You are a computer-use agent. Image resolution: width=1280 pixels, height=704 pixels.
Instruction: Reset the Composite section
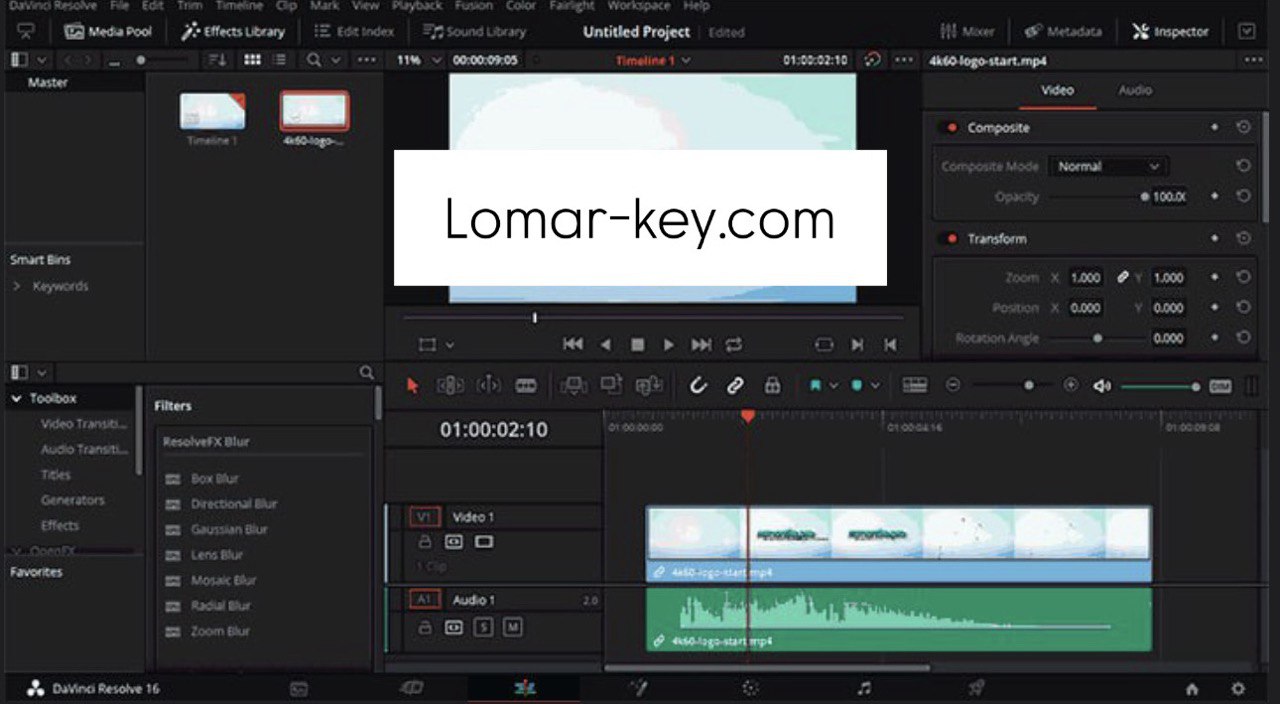pyautogui.click(x=1243, y=128)
